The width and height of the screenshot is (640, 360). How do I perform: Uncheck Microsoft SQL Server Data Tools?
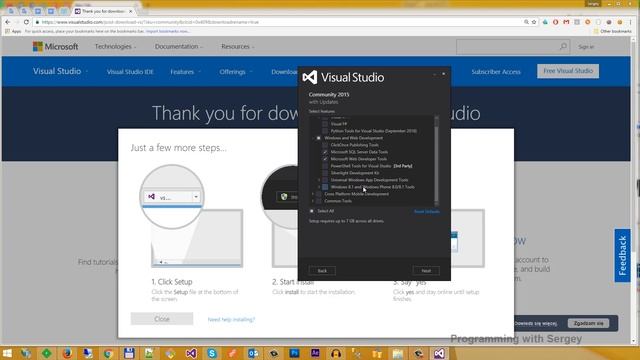325,152
